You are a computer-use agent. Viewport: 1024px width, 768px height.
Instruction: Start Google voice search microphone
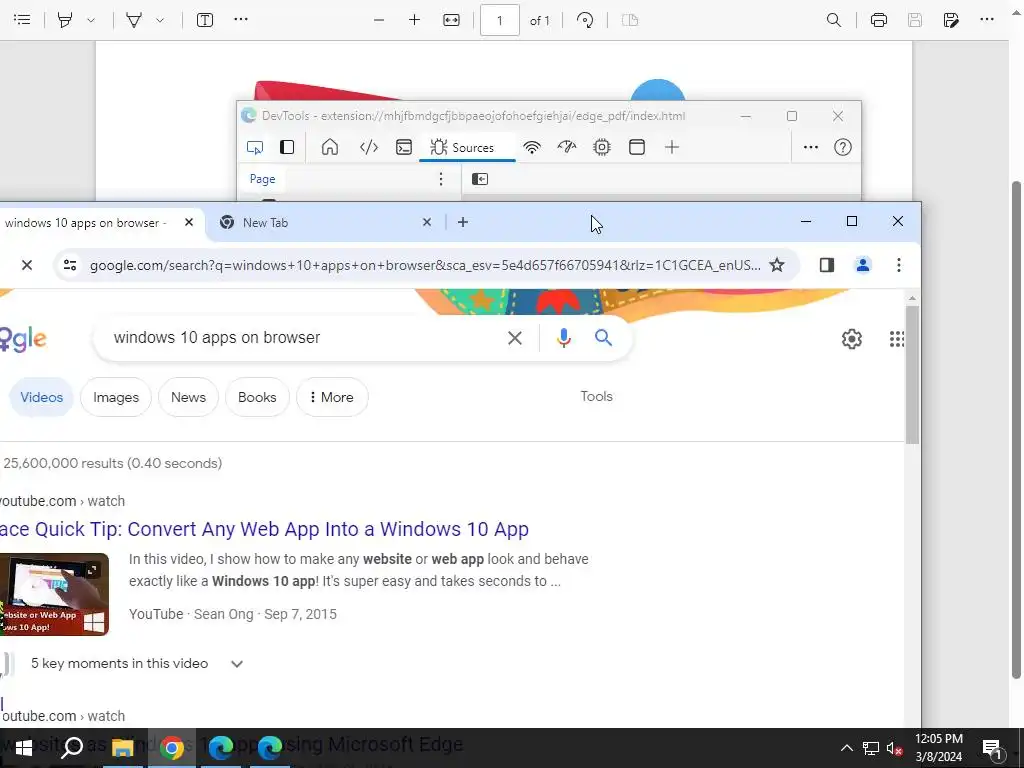(564, 338)
